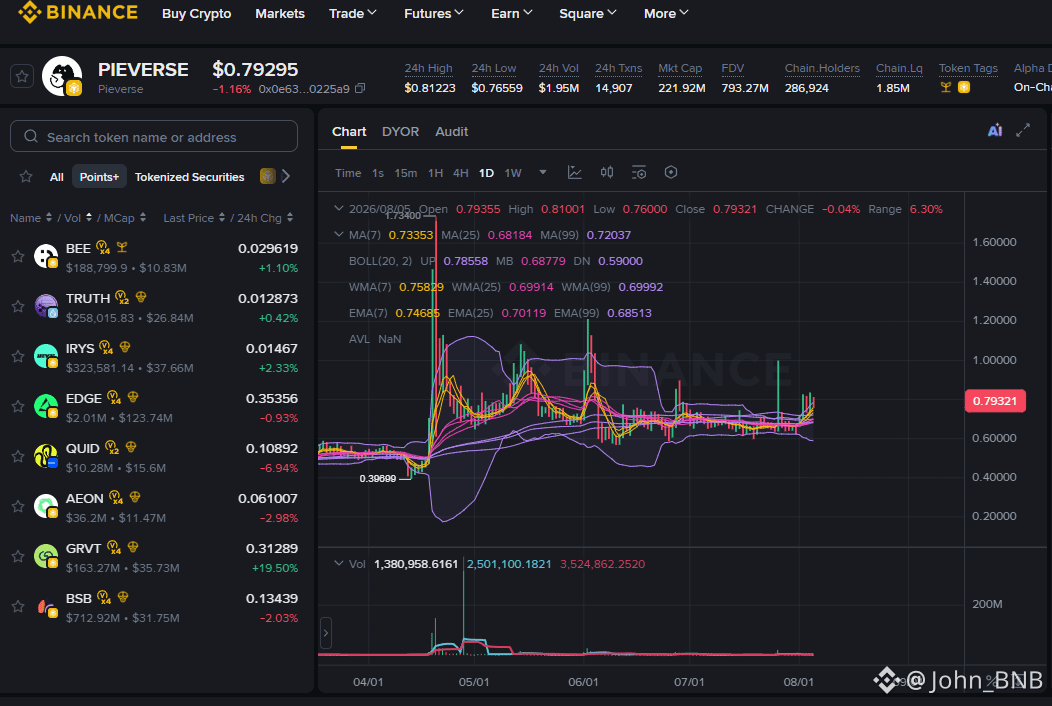Expand the collapsed side panel arrow

[x=326, y=633]
